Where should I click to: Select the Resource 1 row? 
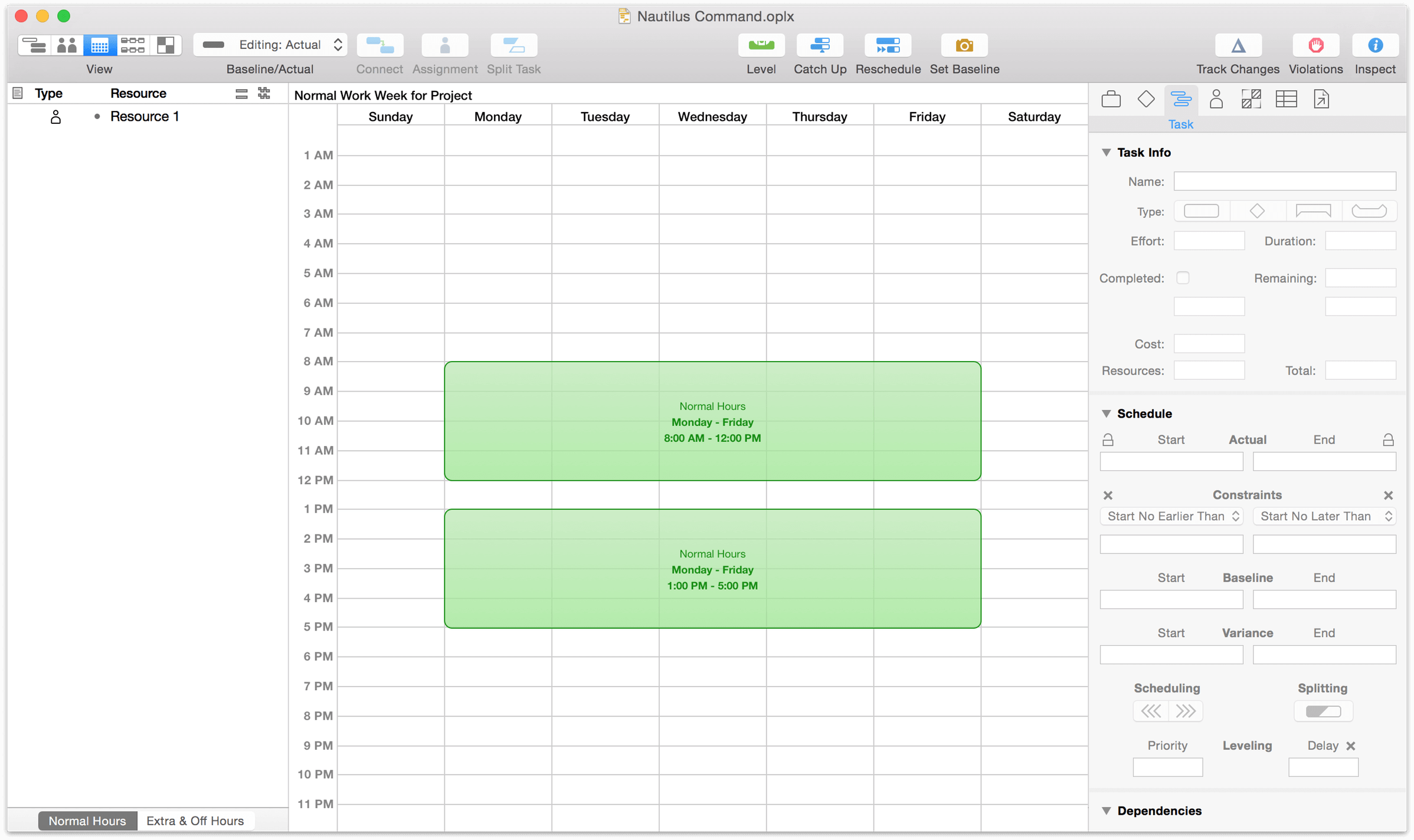pos(148,117)
